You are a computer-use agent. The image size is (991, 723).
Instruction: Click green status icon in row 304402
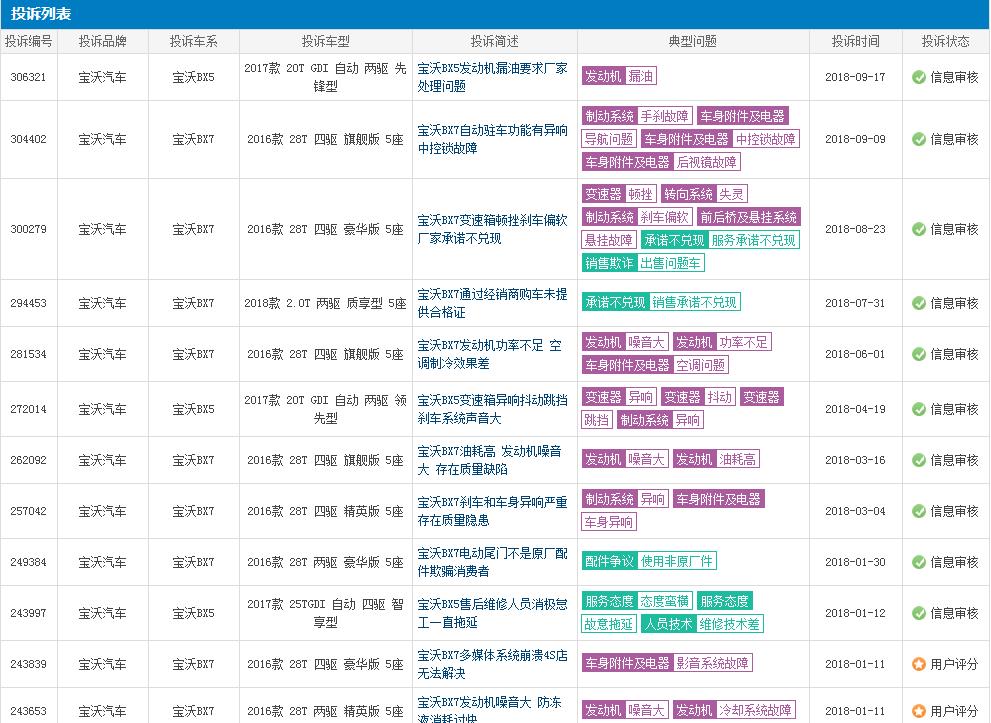[919, 139]
